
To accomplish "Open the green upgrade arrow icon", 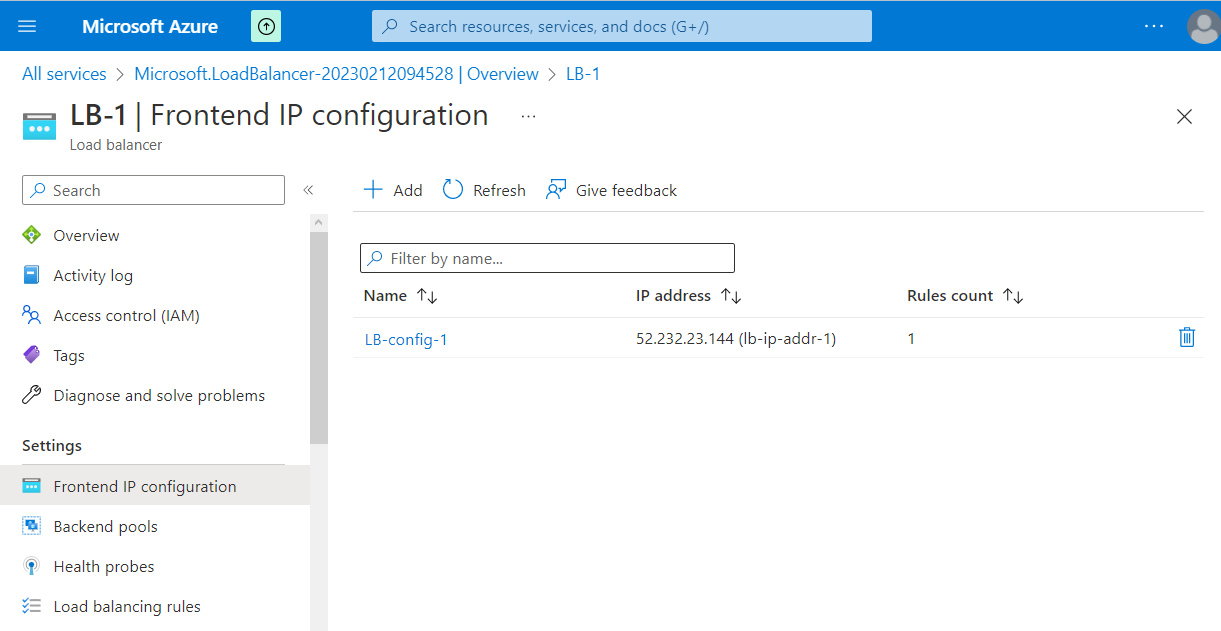I will [266, 27].
